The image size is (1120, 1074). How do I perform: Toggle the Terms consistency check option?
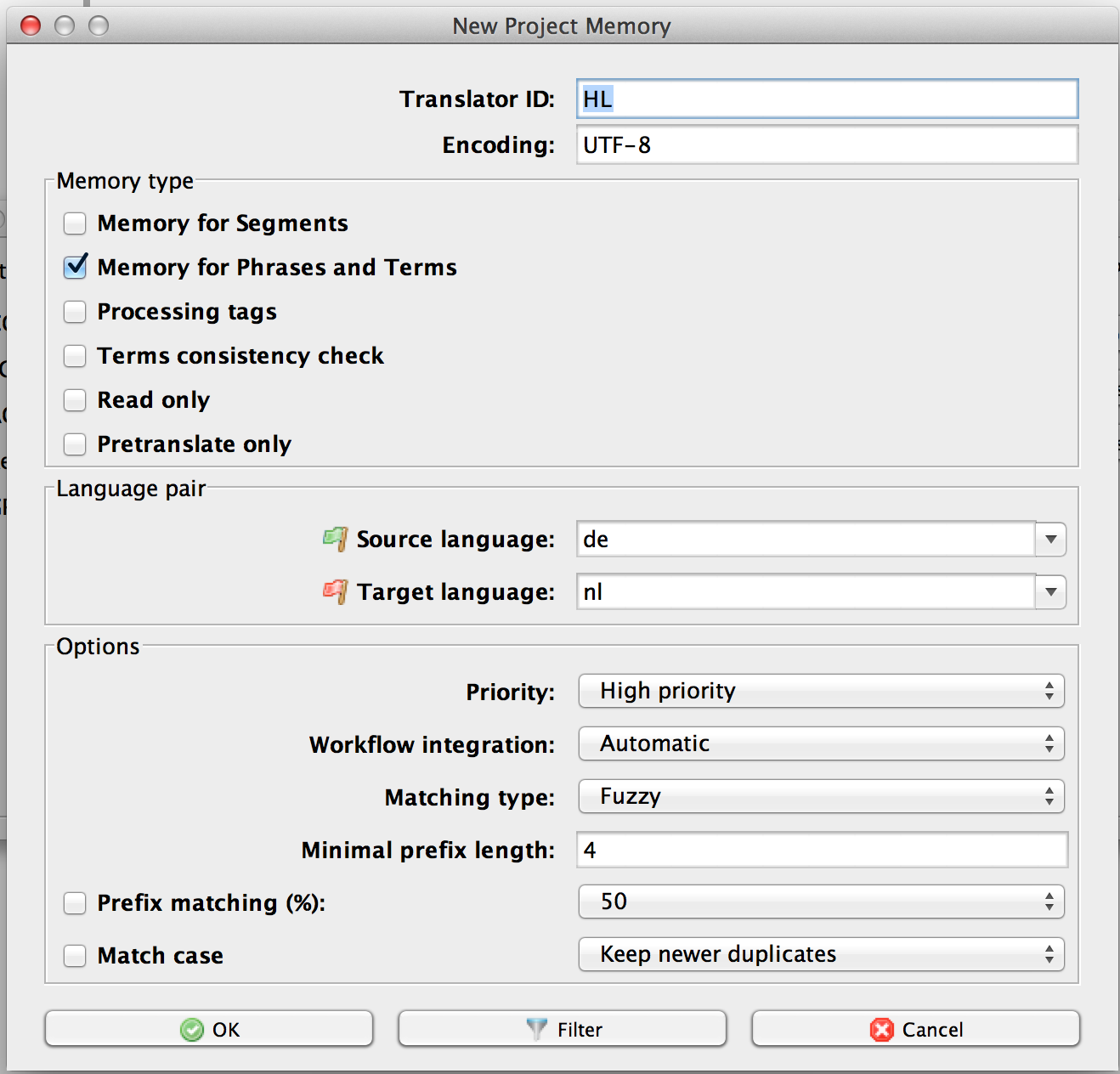(75, 356)
